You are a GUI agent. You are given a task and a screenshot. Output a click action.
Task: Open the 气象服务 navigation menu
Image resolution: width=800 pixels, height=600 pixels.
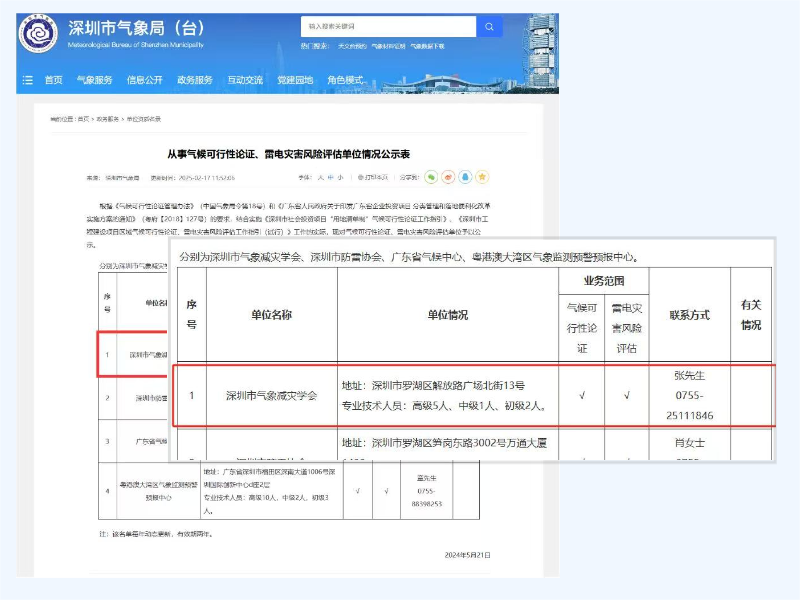click(x=94, y=80)
